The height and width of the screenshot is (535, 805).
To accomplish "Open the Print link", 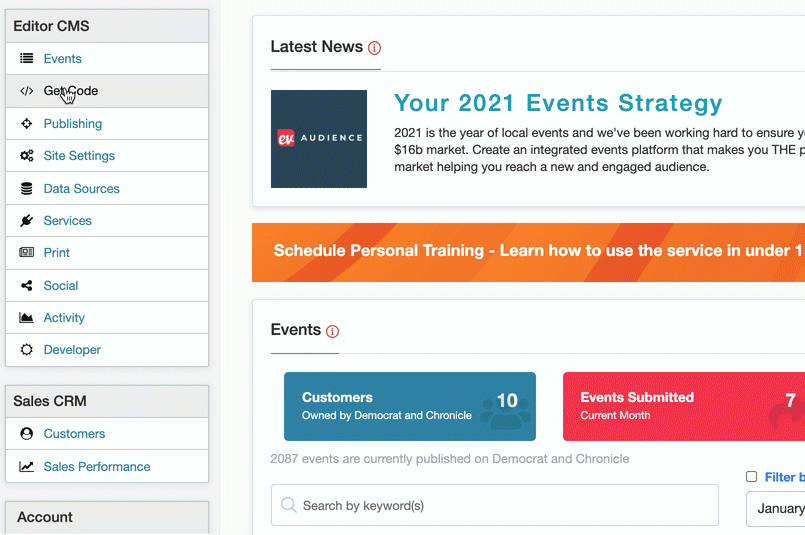I will [x=107, y=253].
